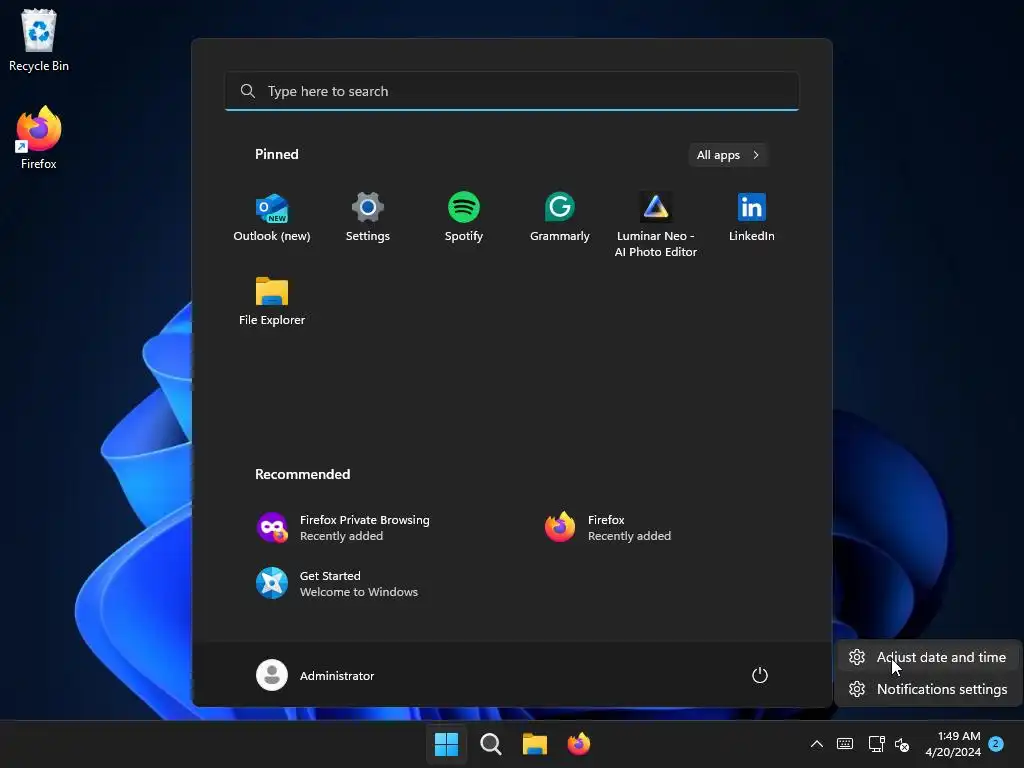Click the Type here to search field
The image size is (1024, 768).
point(512,91)
